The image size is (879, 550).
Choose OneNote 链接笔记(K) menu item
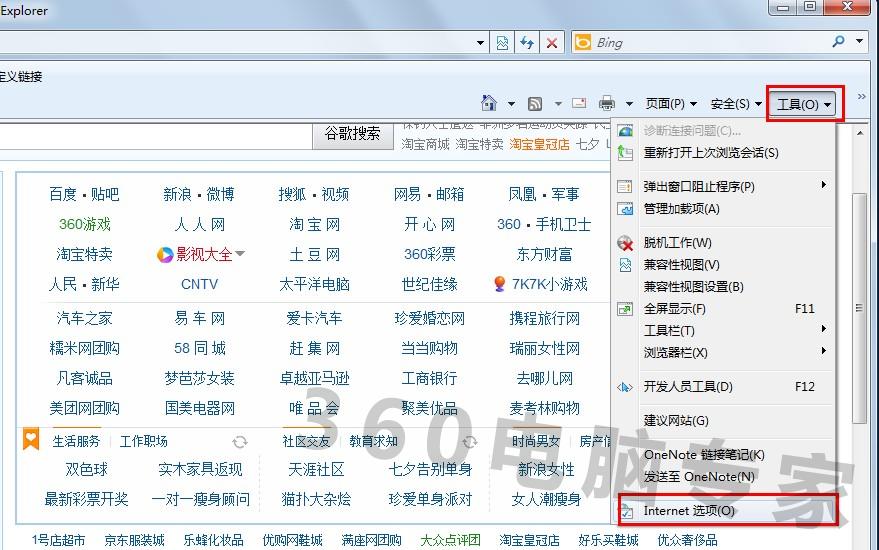[x=724, y=455]
